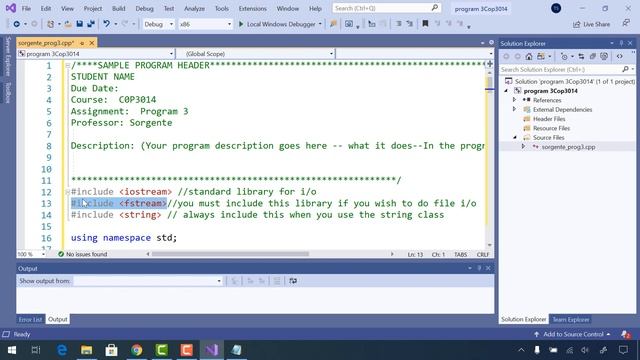Viewport: 640px width, 360px height.
Task: Click the Live Share button
Action: coord(591,24)
